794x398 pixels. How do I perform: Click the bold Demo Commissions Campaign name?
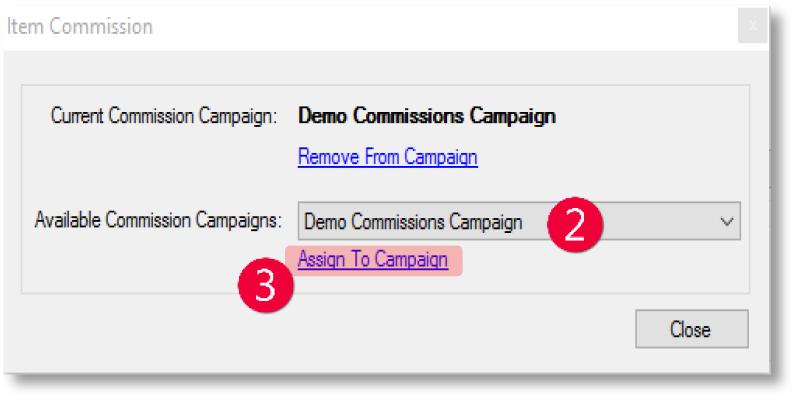pos(427,116)
